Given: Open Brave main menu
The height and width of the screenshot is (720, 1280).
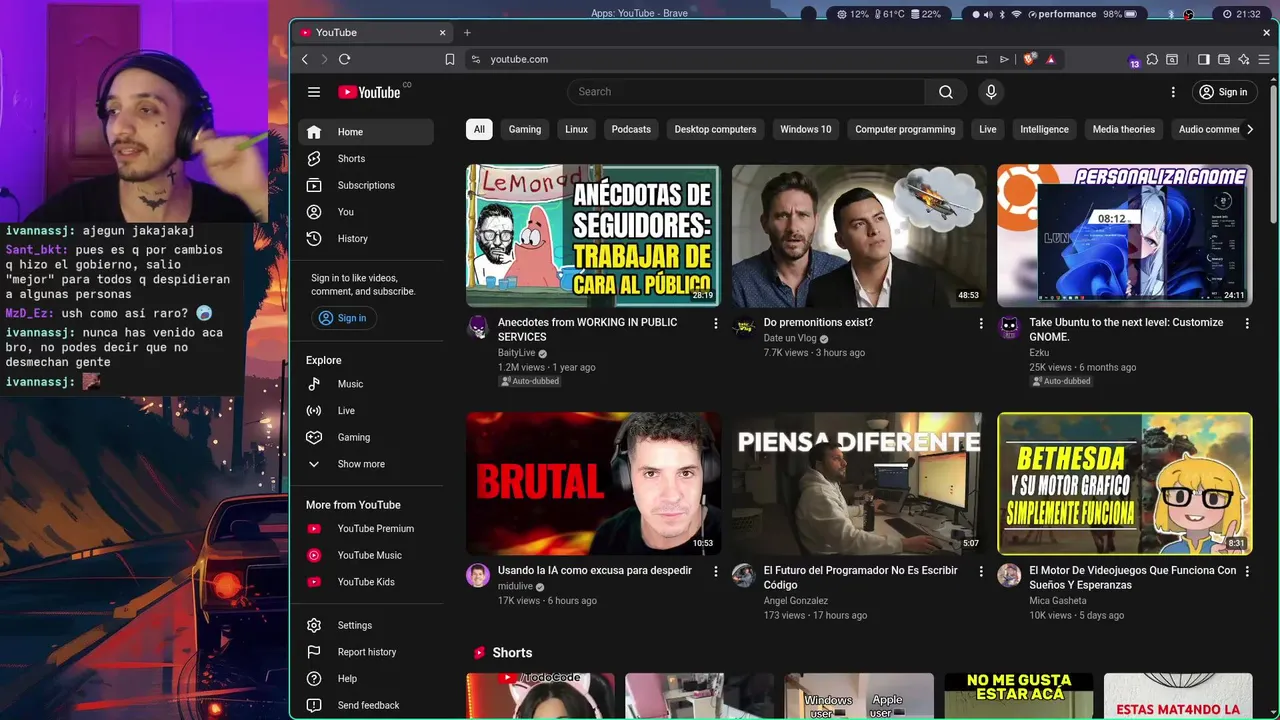Looking at the screenshot, I should pyautogui.click(x=1264, y=59).
